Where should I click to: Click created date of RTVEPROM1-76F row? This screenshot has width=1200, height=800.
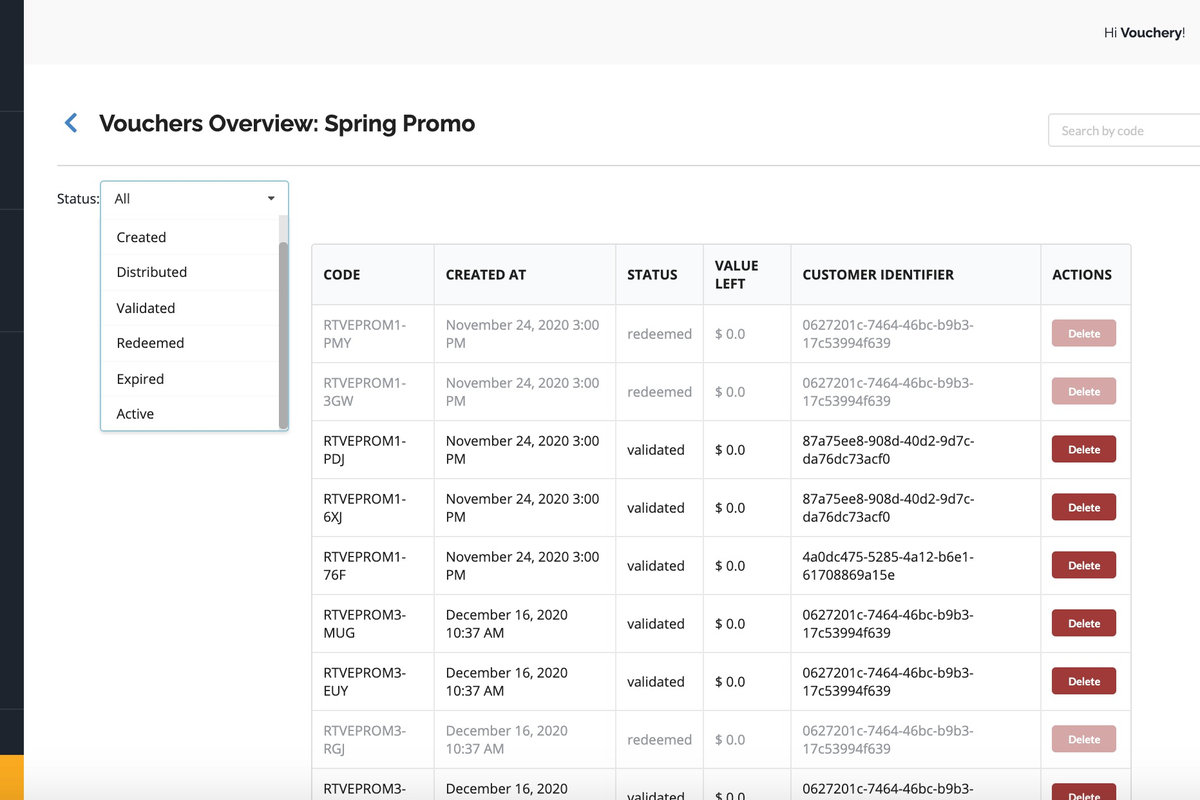(523, 566)
